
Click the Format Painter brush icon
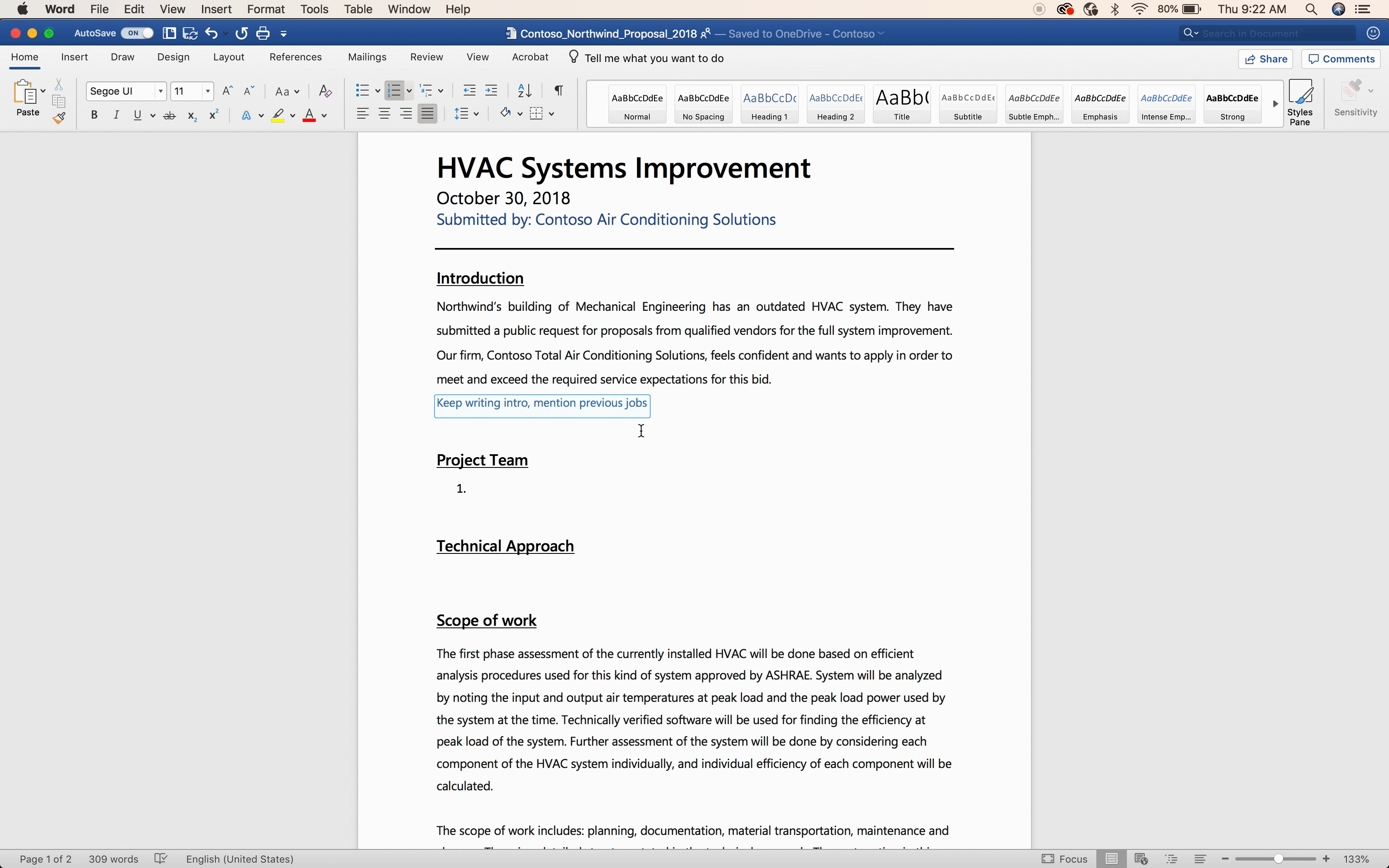click(x=59, y=118)
